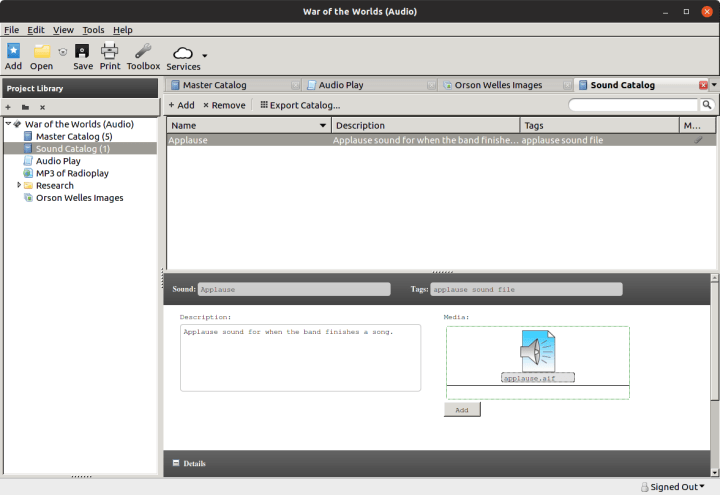
Task: Select Orson Welles Images in the tree
Action: pos(79,198)
